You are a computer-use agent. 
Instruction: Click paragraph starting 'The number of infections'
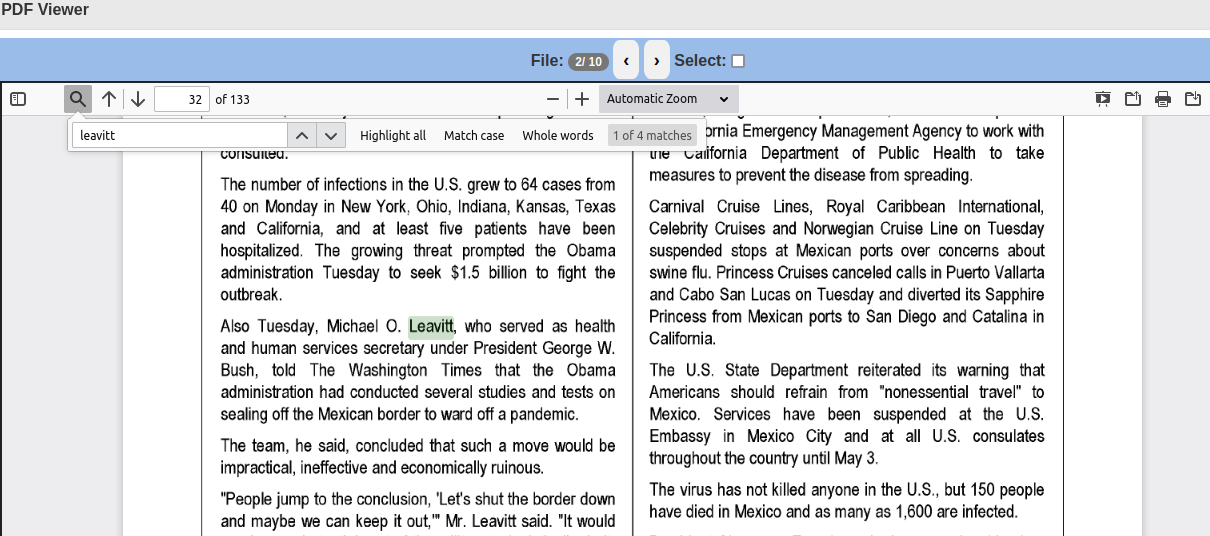[418, 239]
